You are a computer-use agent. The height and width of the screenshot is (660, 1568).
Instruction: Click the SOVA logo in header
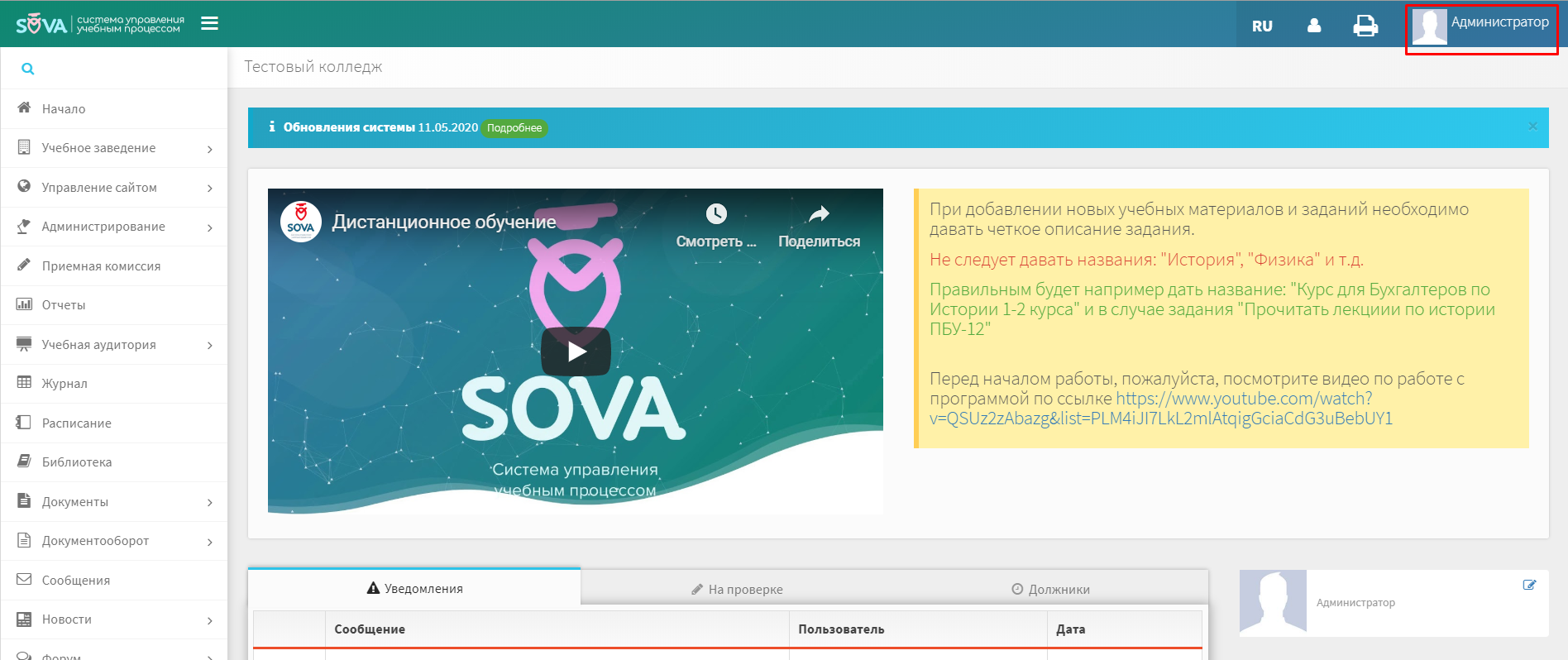tap(99, 24)
